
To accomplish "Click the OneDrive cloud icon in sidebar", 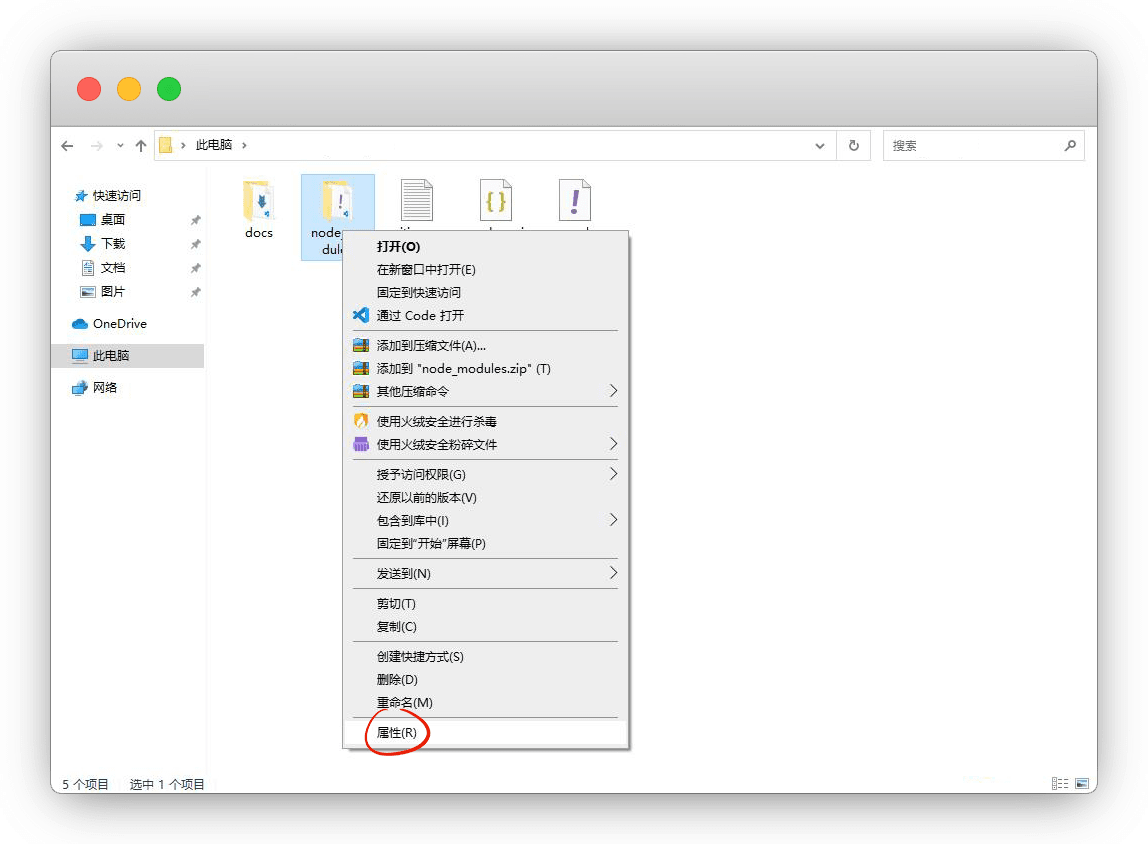I will coord(80,324).
